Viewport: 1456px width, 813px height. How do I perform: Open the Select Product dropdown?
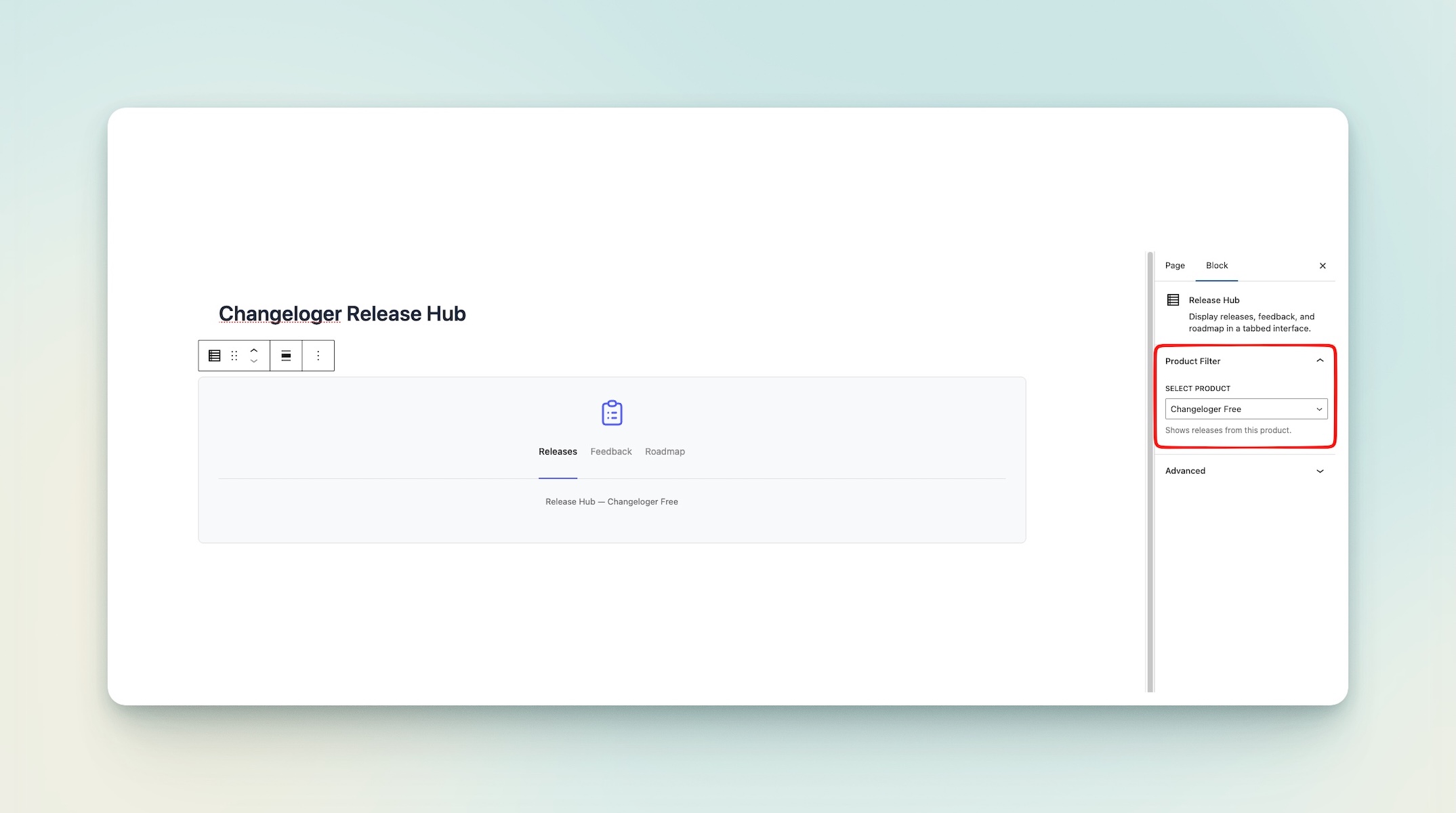pos(1245,409)
